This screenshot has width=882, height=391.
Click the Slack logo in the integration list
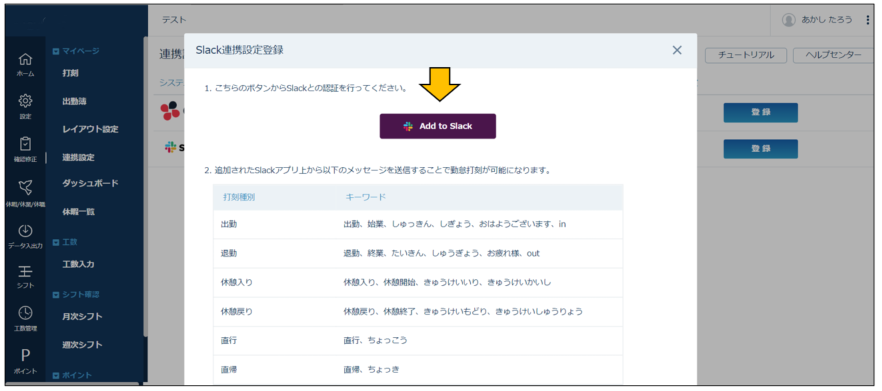pos(170,147)
